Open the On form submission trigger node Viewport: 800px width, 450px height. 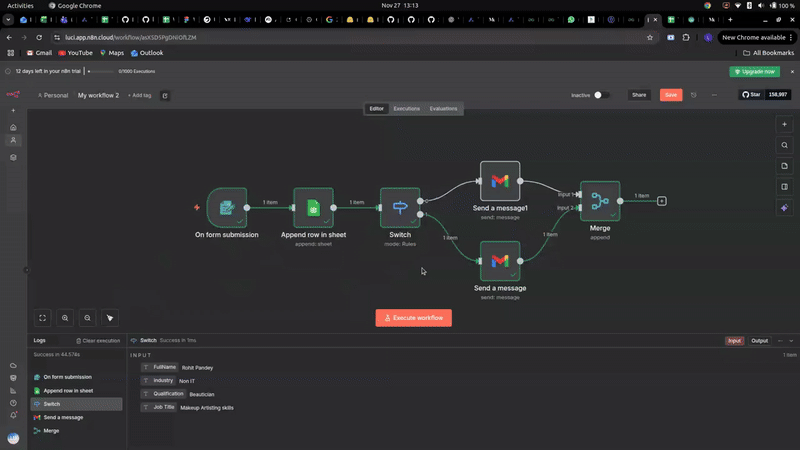(x=227, y=207)
